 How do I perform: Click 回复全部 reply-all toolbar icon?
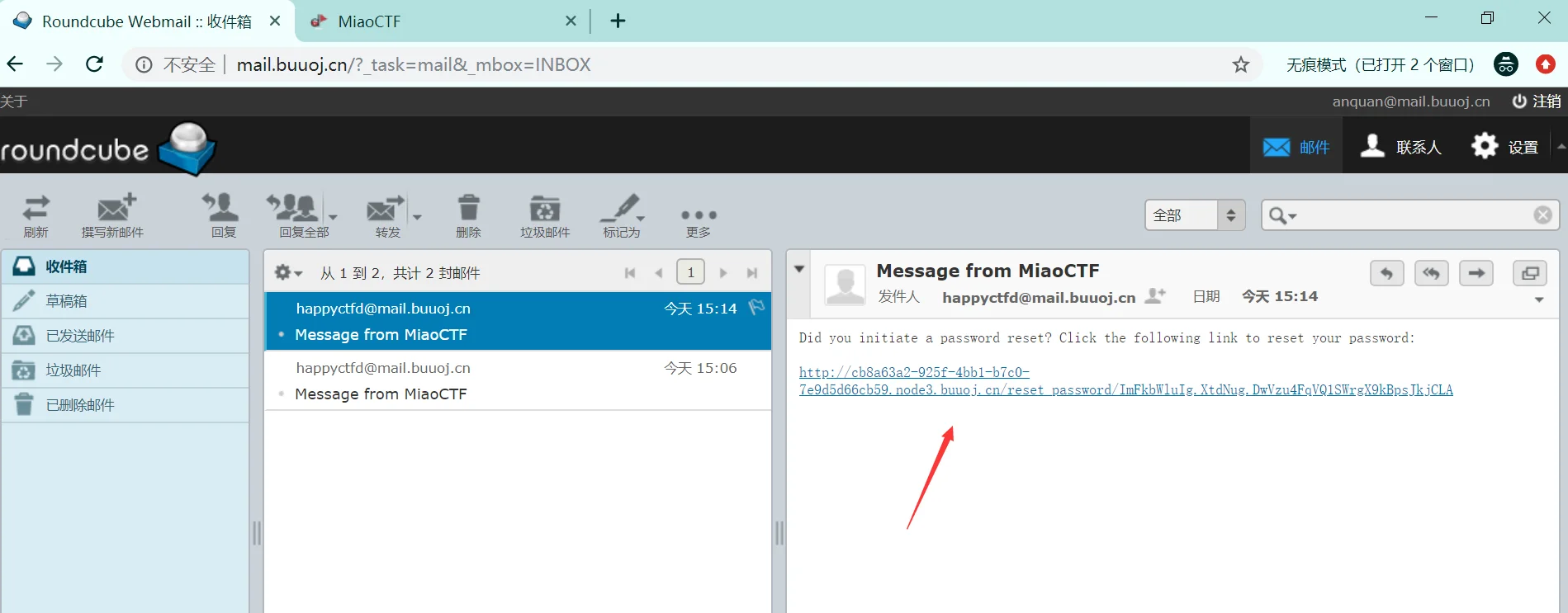(298, 216)
